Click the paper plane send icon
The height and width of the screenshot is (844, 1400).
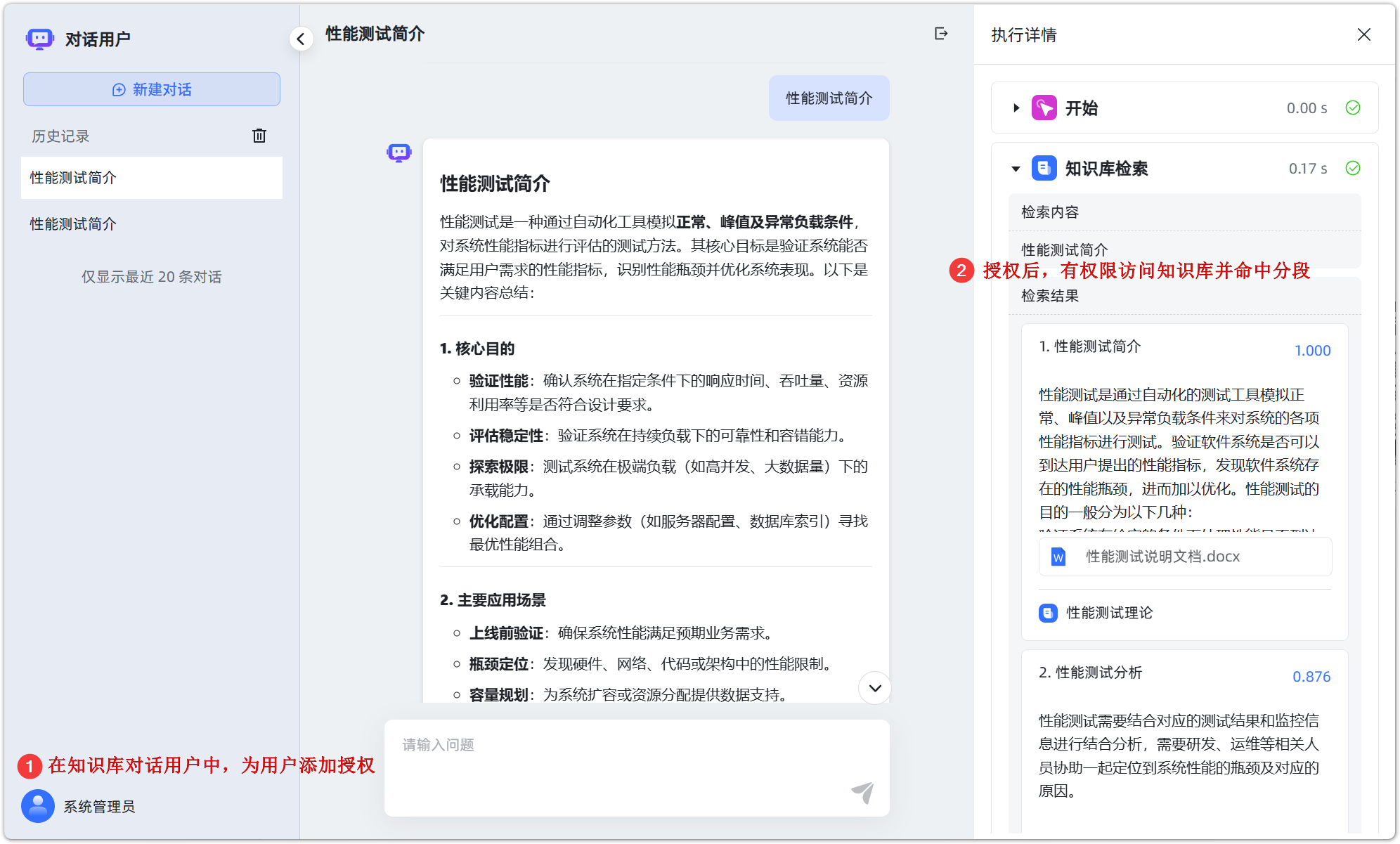862,793
